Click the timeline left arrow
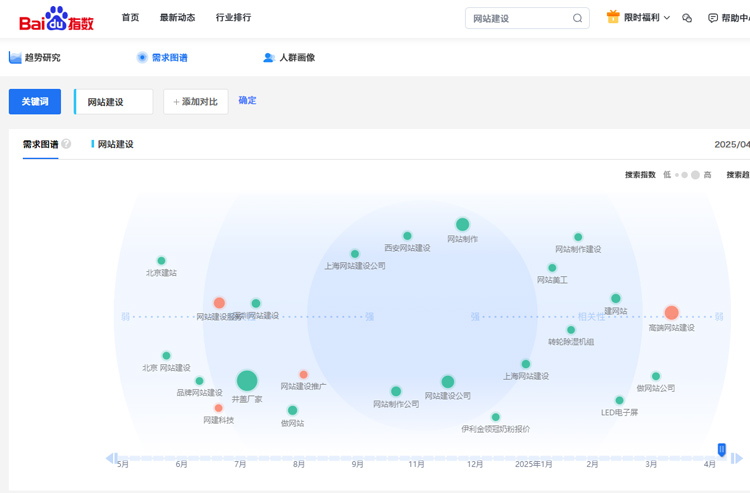Viewport: 750px width, 493px height. tap(110, 459)
